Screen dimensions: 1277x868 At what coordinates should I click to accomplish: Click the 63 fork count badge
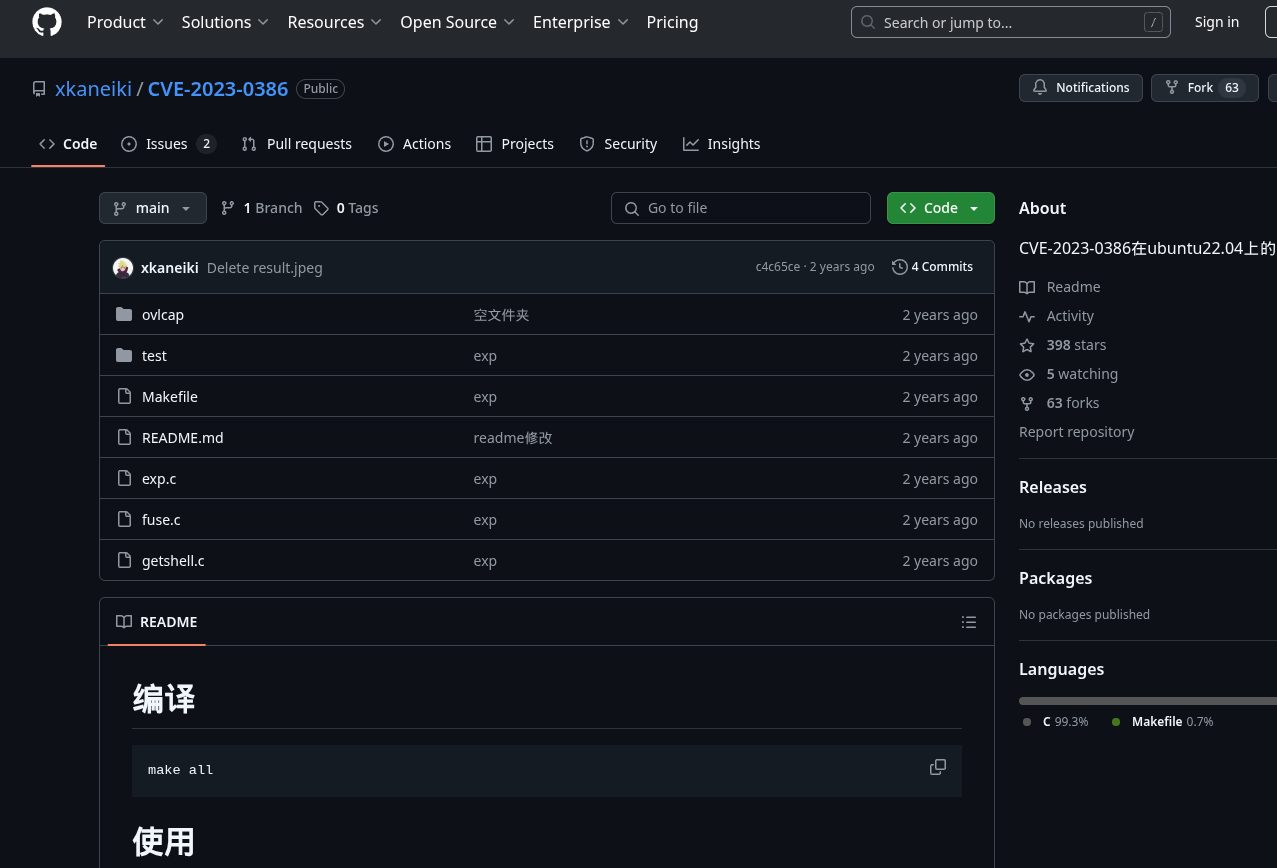tap(1232, 88)
